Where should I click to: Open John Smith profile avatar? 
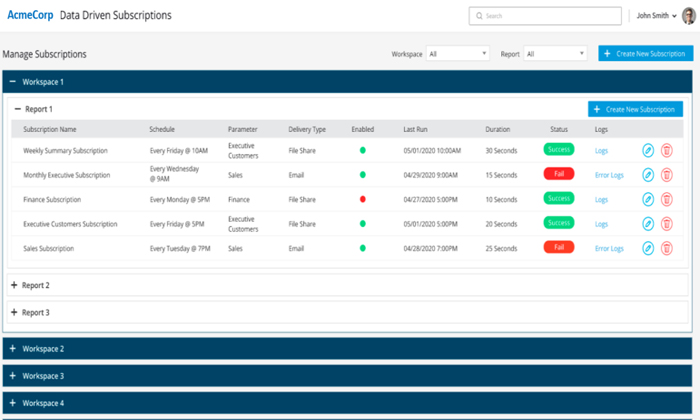689,16
